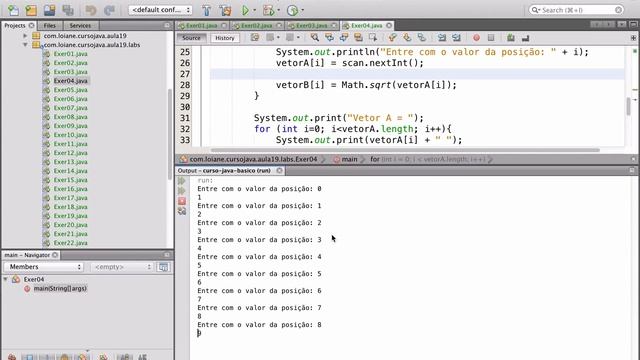The image size is (640, 360).
Task: Click the editor vertical scrollbar
Action: click(x=628, y=106)
